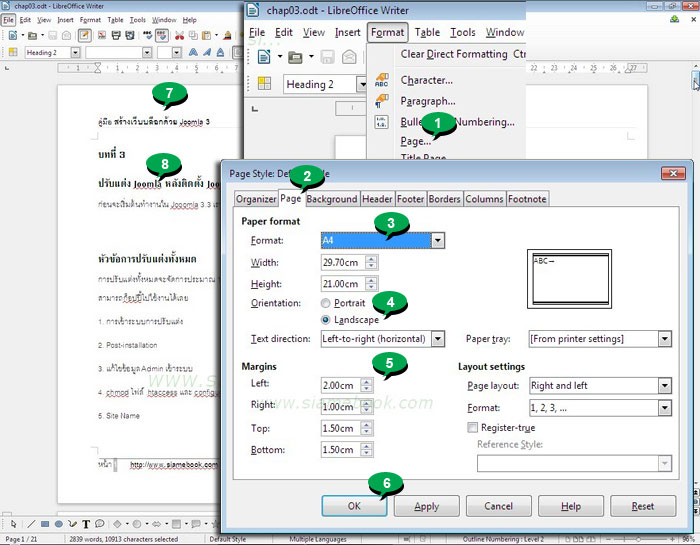Click the Apply button
This screenshot has width=700, height=545.
(427, 506)
